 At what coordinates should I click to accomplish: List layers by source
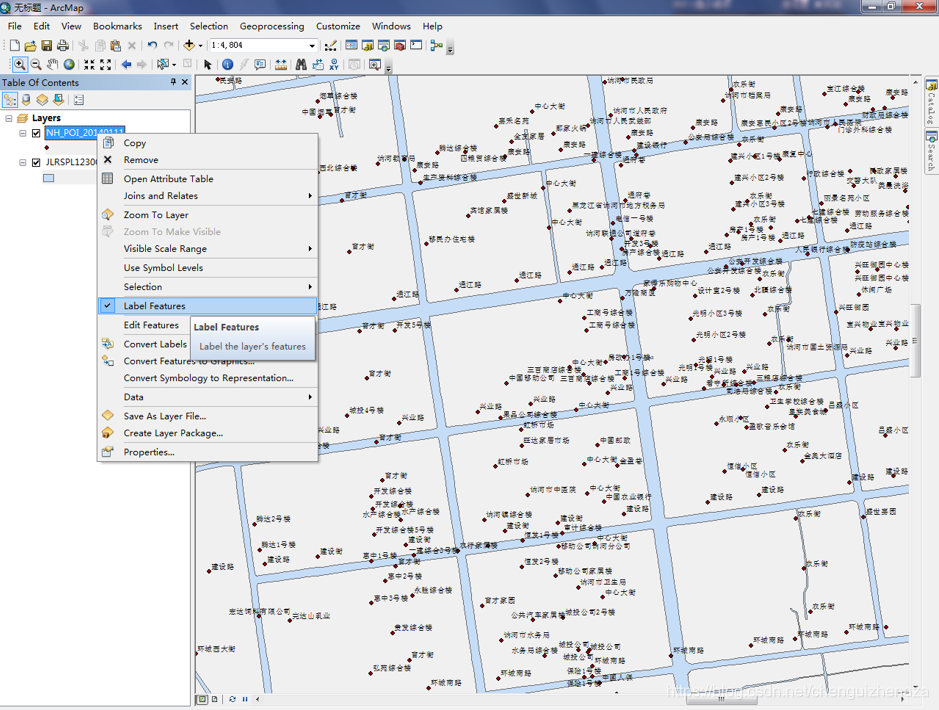pyautogui.click(x=26, y=100)
